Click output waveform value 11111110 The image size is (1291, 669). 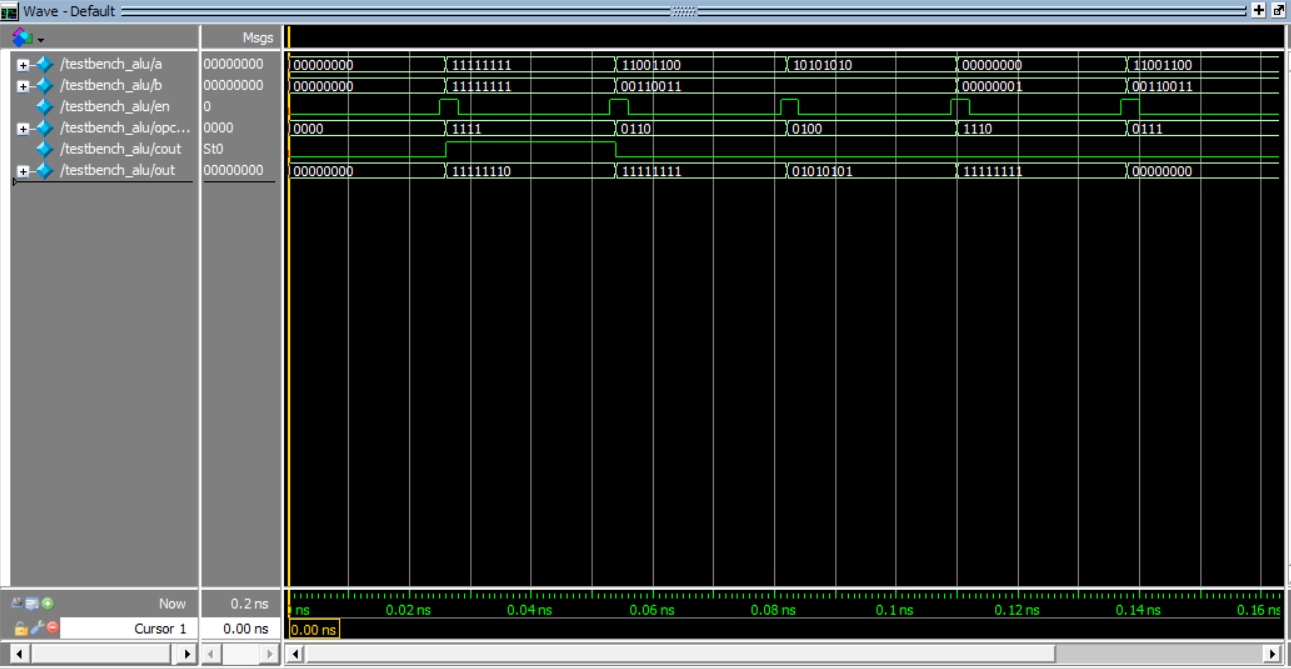pyautogui.click(x=482, y=172)
